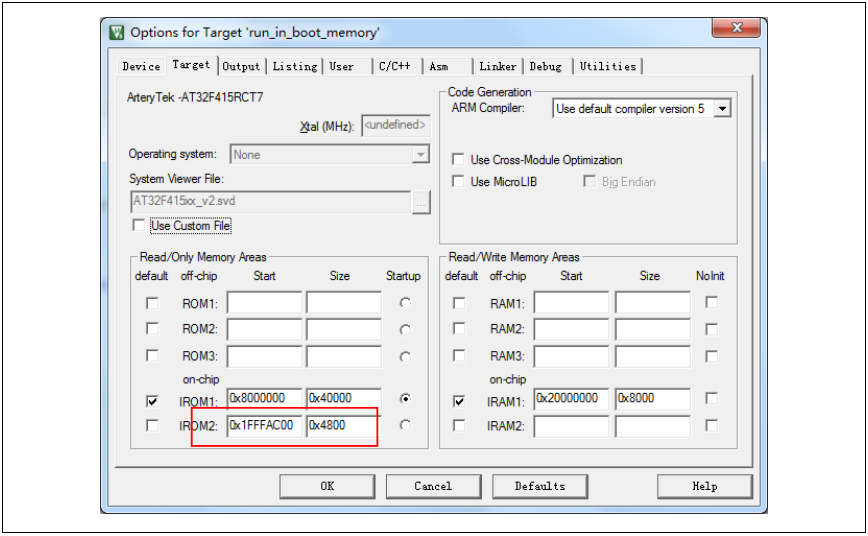Click the IRAM2 Start field
The width and height of the screenshot is (868, 536).
point(571,426)
